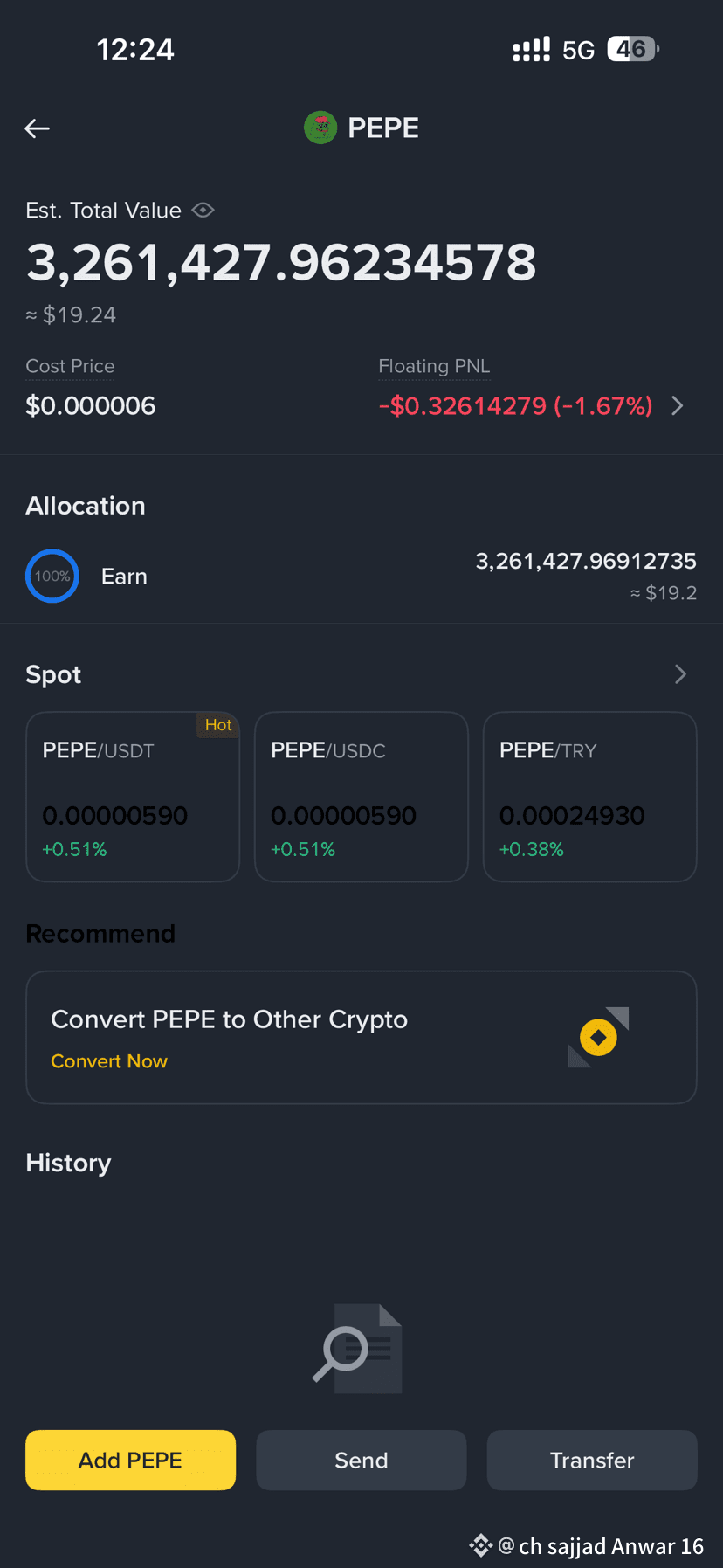Tap the convert swap coin icon
This screenshot has width=723, height=1568.
tap(599, 1037)
